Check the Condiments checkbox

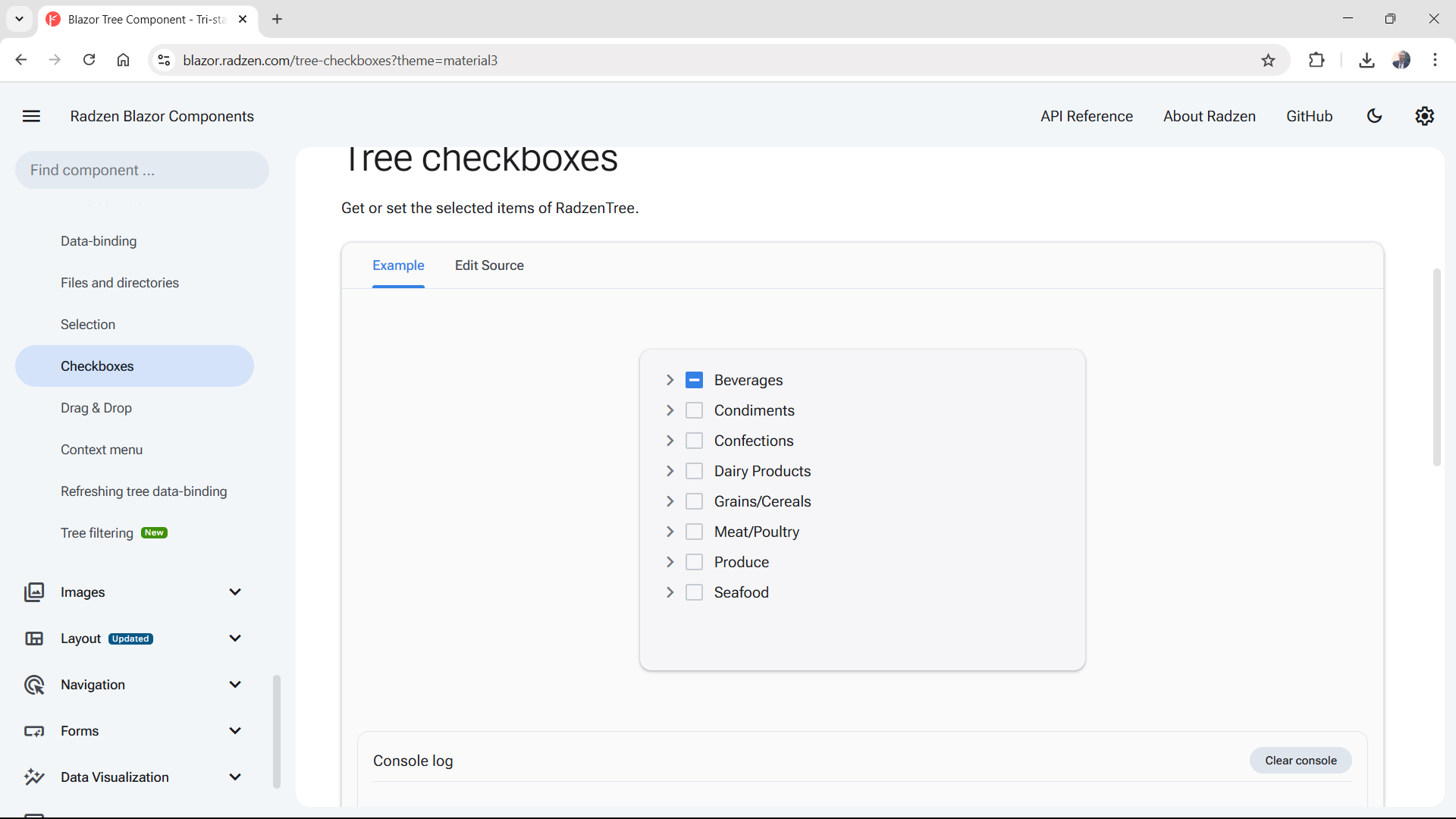tap(694, 410)
